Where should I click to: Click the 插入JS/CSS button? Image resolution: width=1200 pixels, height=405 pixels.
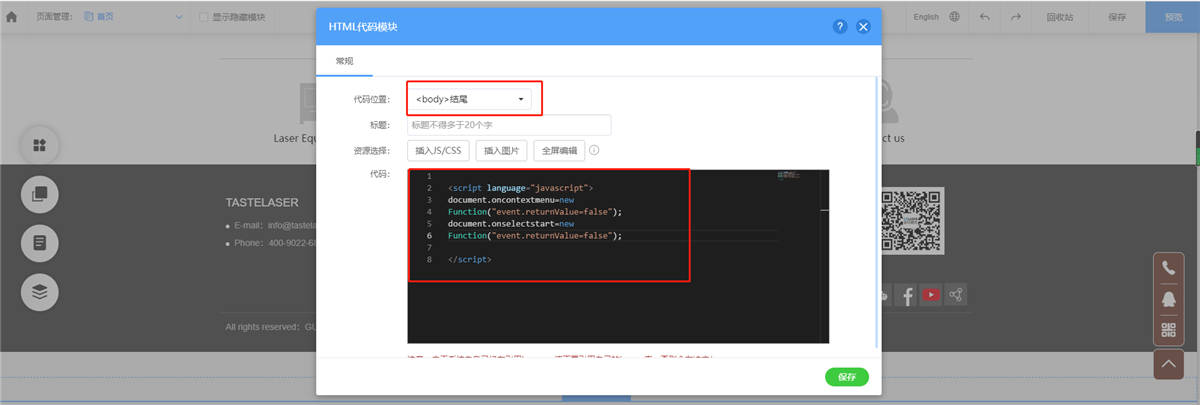(x=438, y=150)
